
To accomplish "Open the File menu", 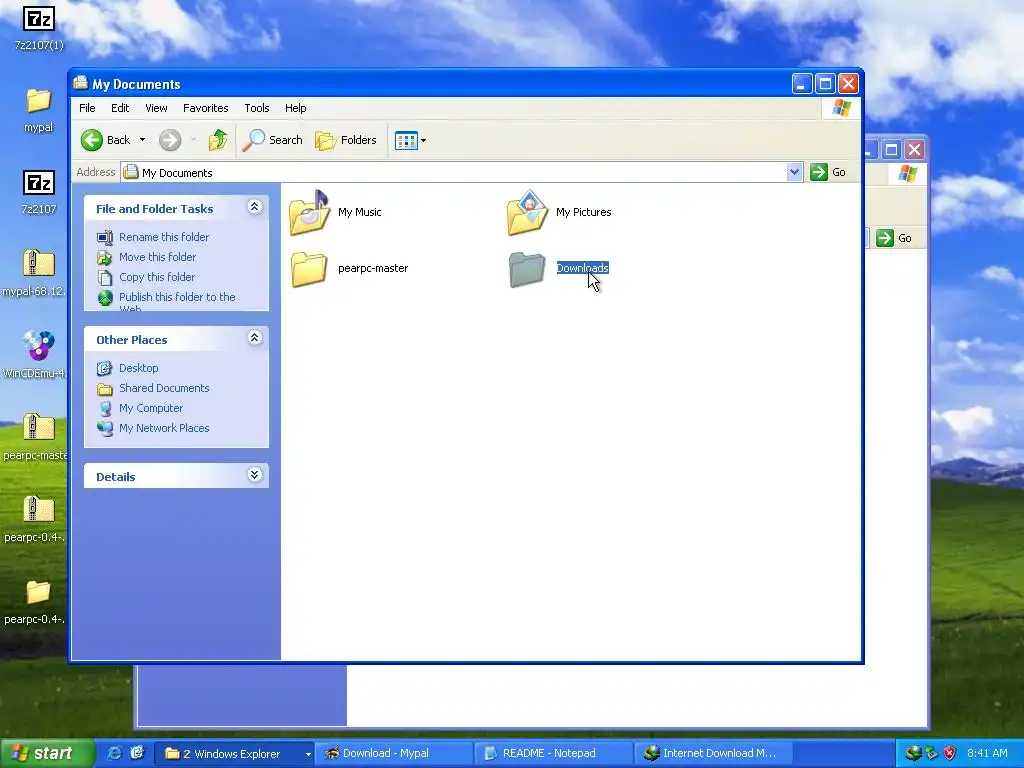I will (87, 108).
